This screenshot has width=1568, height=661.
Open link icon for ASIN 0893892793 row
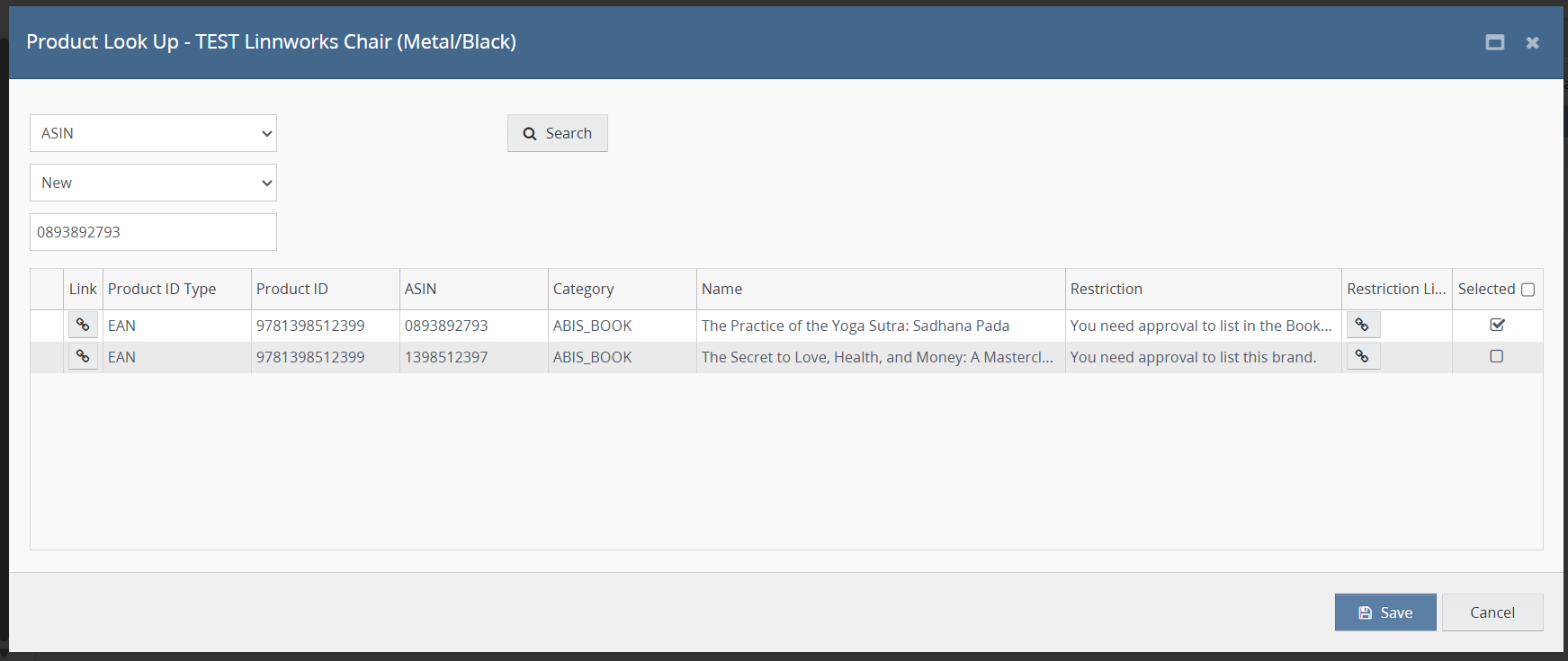point(83,325)
